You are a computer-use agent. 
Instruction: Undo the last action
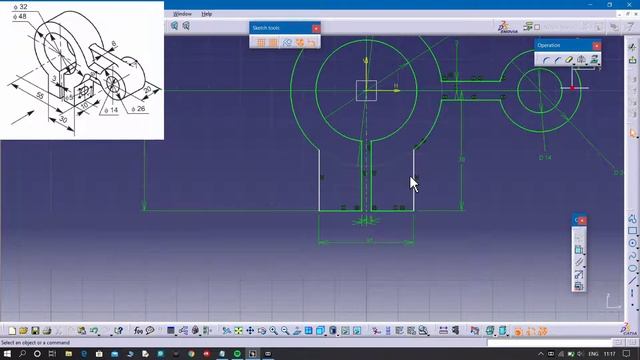point(94,331)
